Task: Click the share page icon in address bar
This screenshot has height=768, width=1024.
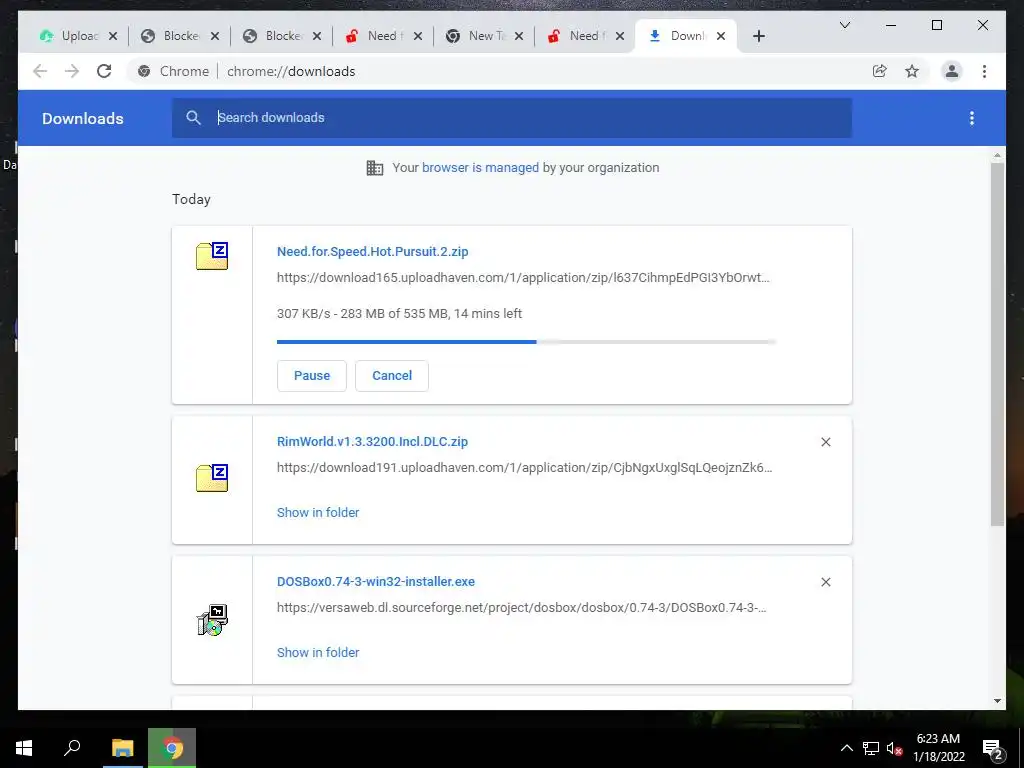Action: tap(880, 71)
